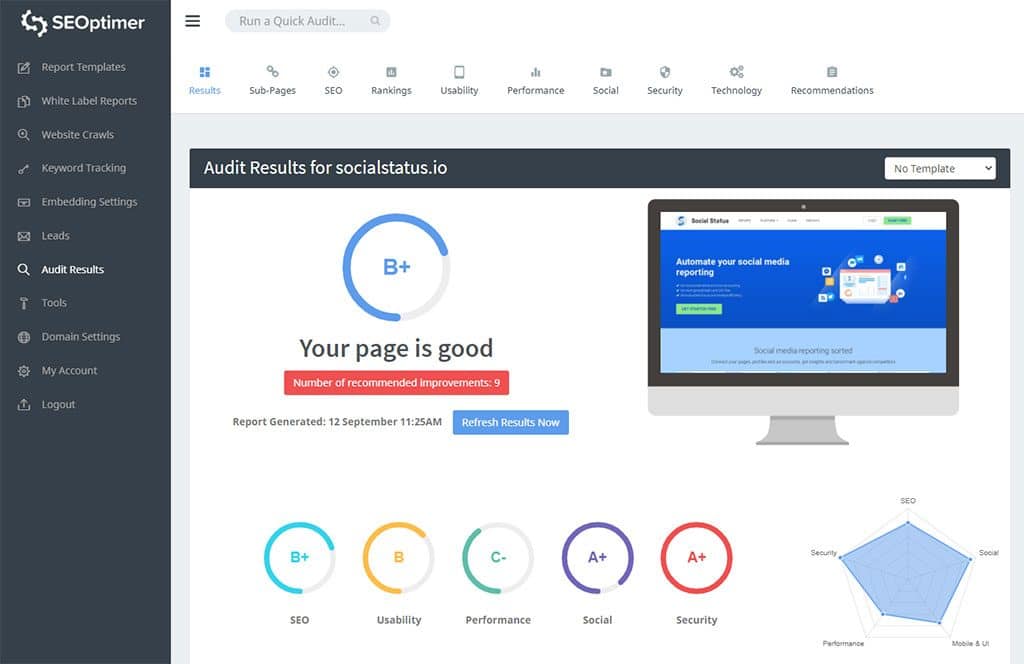Screen dimensions: 1024x664
Task: Open the Report Templates sidebar item
Action: click(x=84, y=67)
